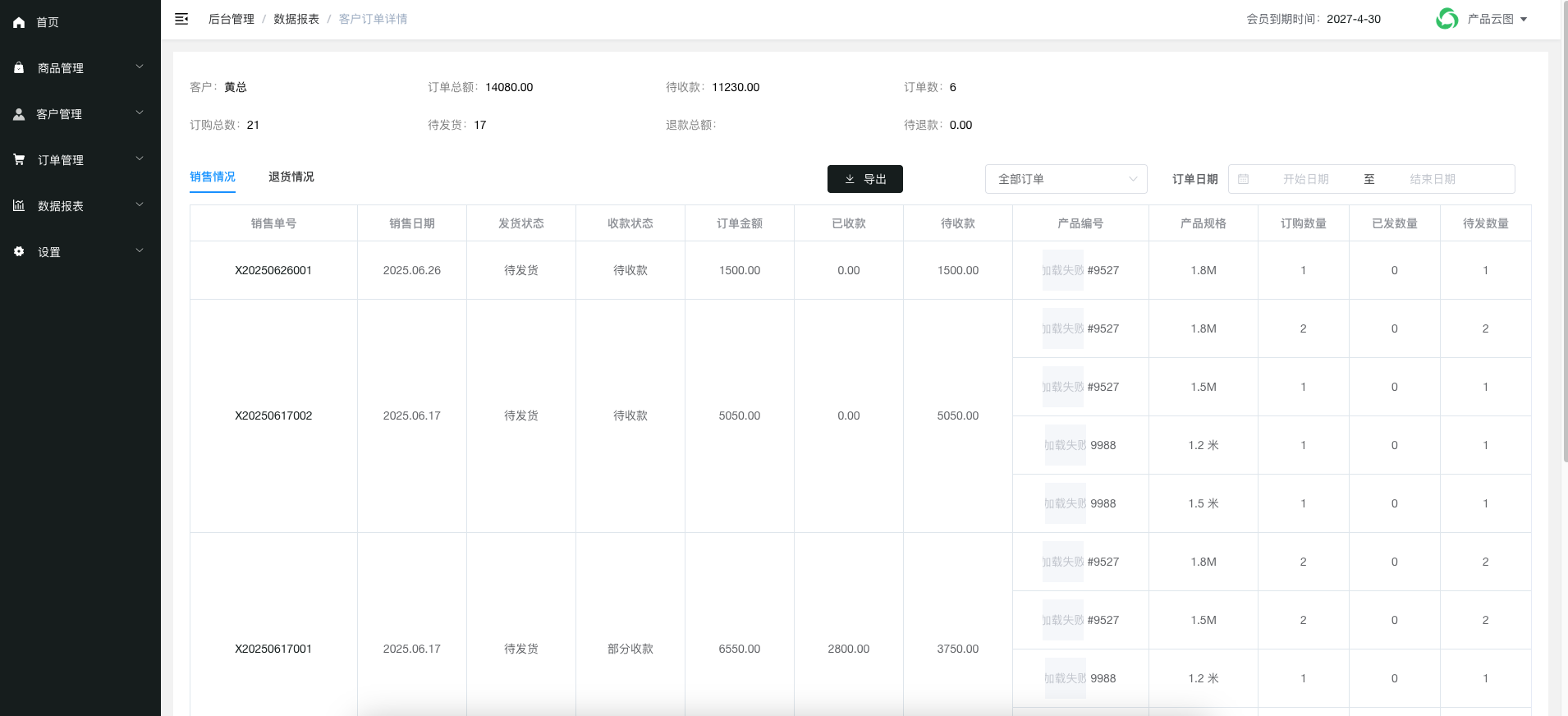Expand the 设置 menu chevron
The image size is (1568, 716).
(x=140, y=251)
